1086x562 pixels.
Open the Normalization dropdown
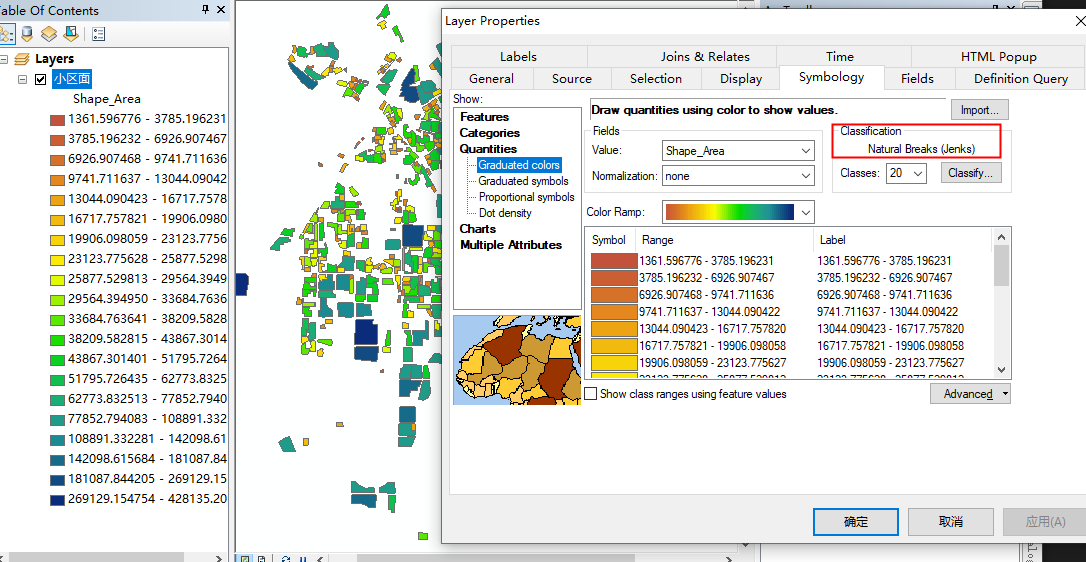[806, 176]
